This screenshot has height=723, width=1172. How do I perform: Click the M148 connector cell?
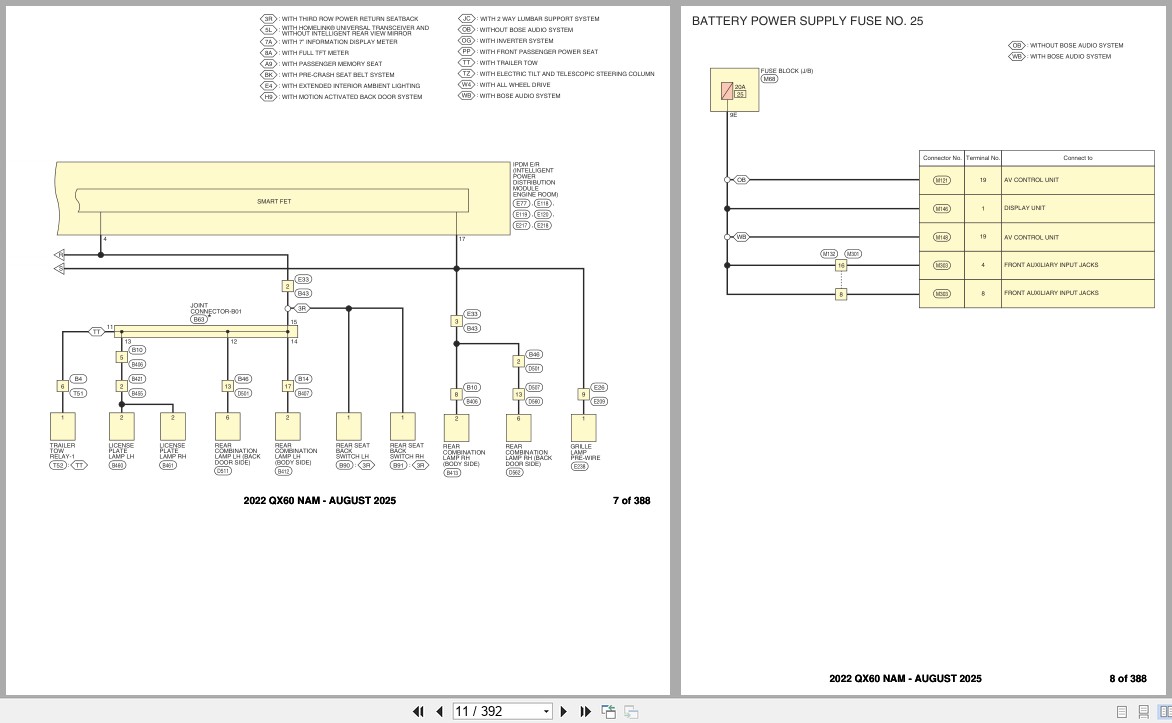[x=942, y=237]
